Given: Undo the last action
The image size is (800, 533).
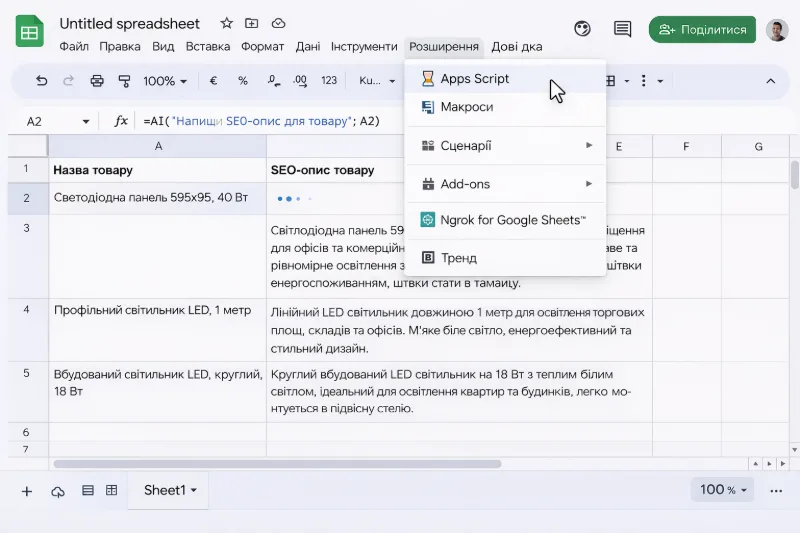Looking at the screenshot, I should [41, 81].
